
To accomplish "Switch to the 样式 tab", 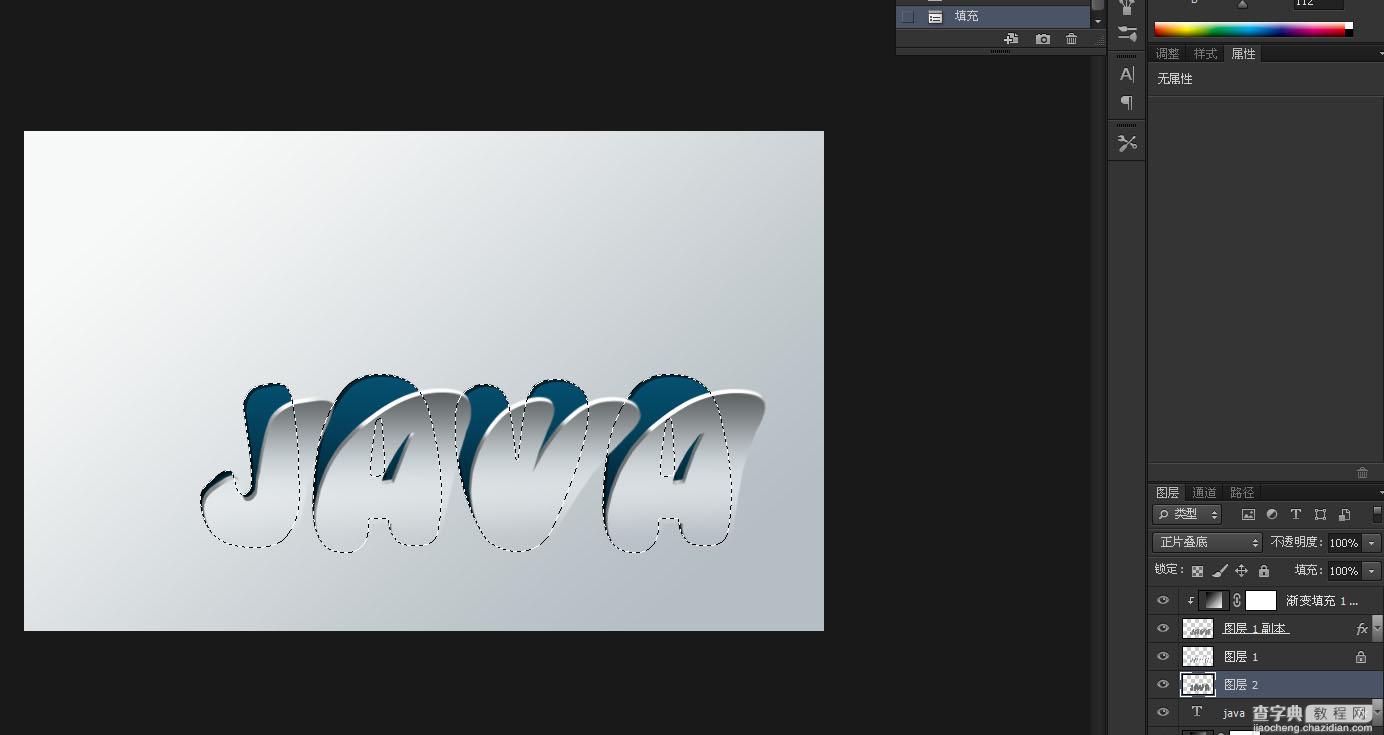I will tap(1205, 54).
